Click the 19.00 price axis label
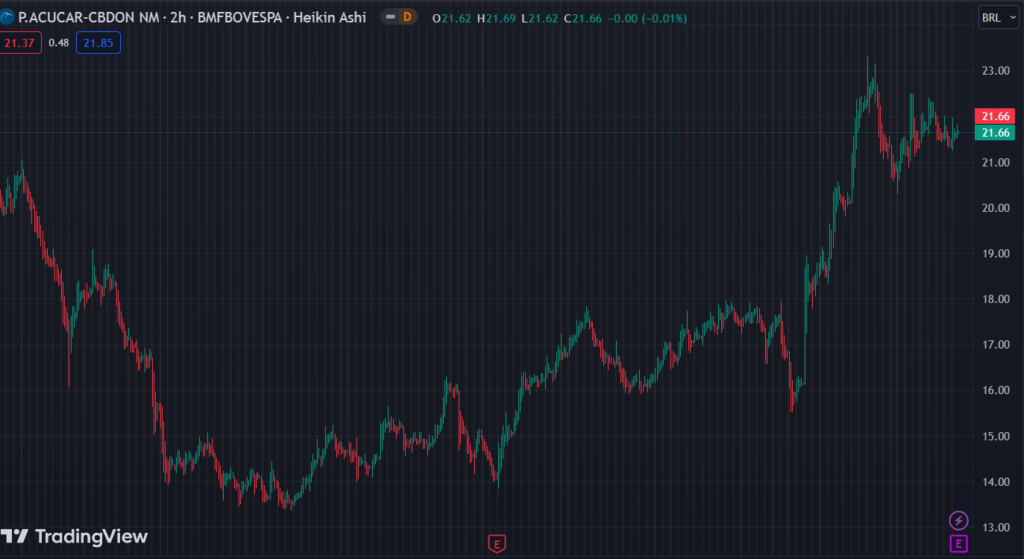 pyautogui.click(x=995, y=253)
